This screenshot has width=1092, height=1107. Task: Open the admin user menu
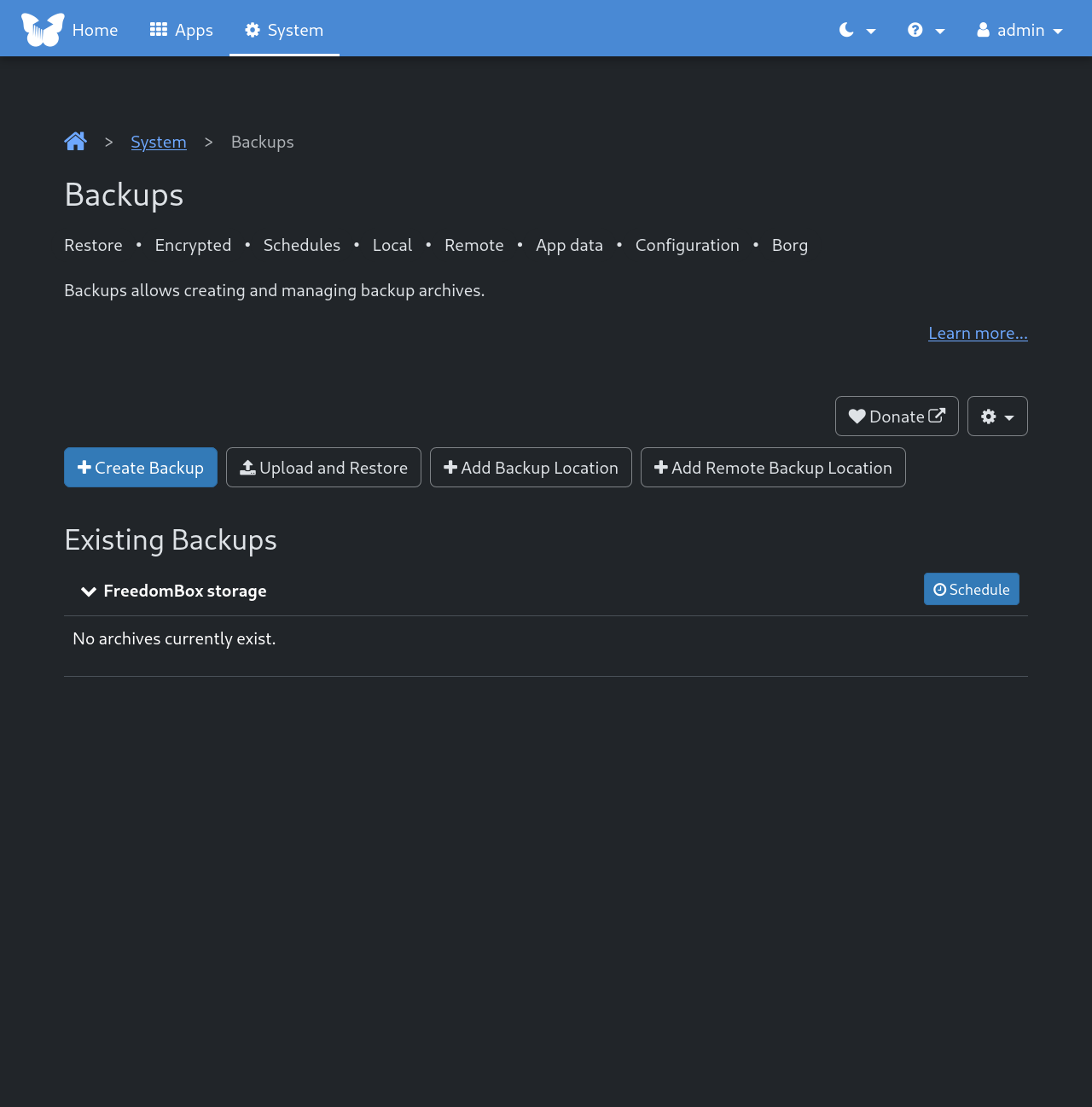(1019, 30)
